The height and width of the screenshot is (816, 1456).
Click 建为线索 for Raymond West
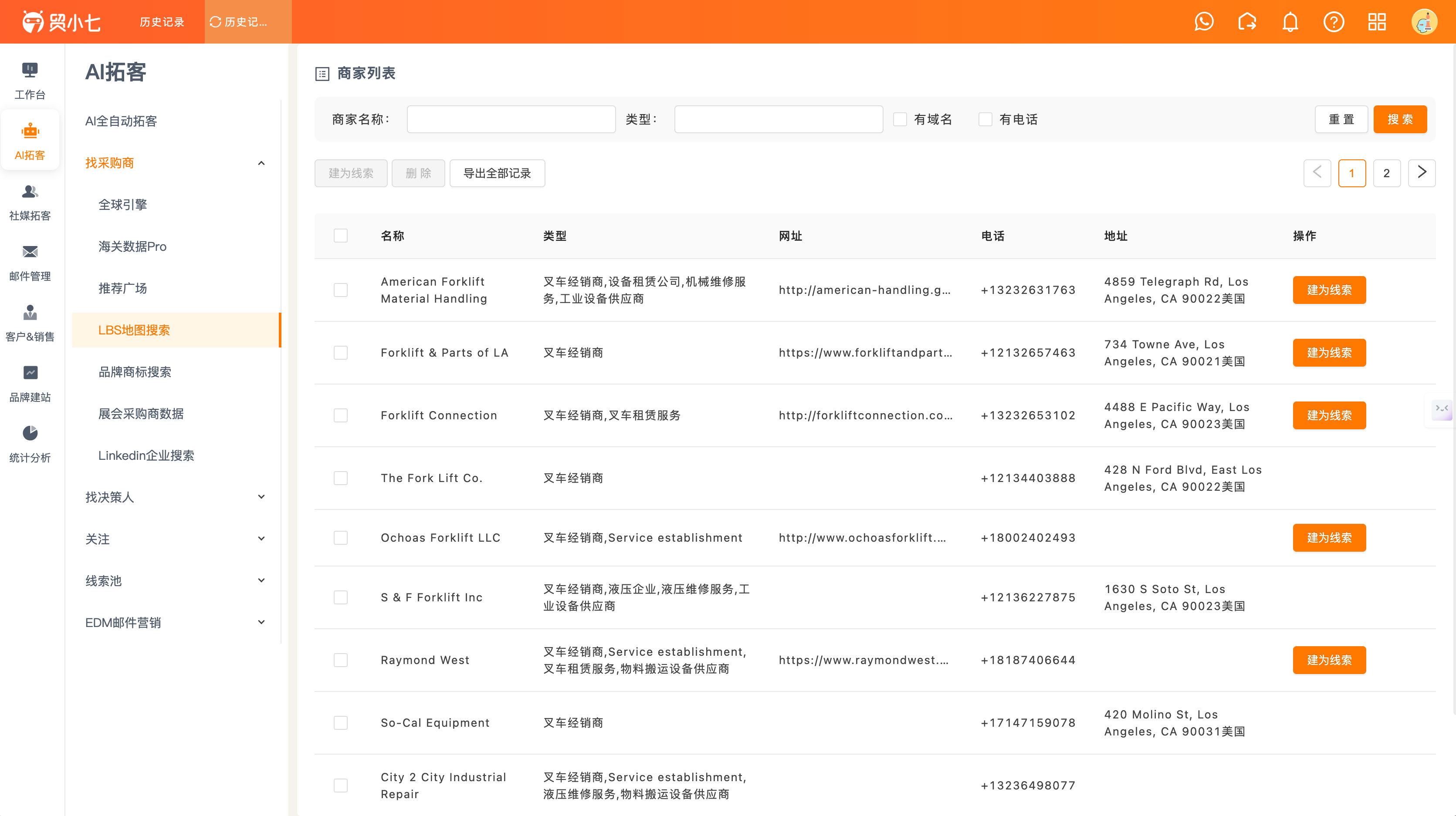(x=1329, y=660)
